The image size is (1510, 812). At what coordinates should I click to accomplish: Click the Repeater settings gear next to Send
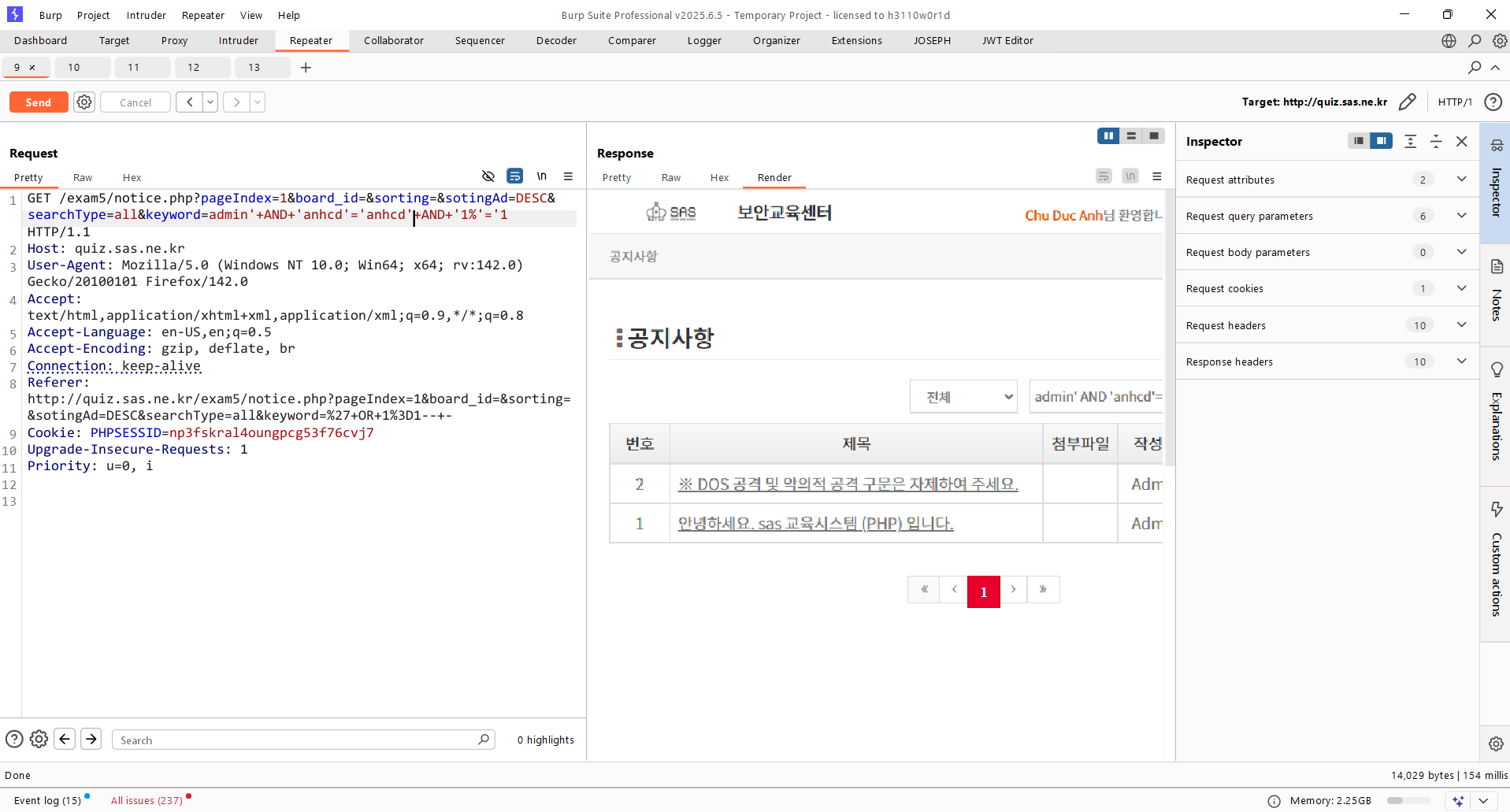(x=84, y=102)
